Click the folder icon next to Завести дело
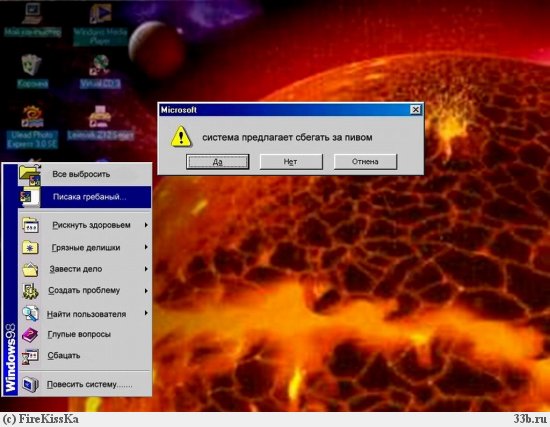Screen dimensions: 550x427 pos(30,269)
